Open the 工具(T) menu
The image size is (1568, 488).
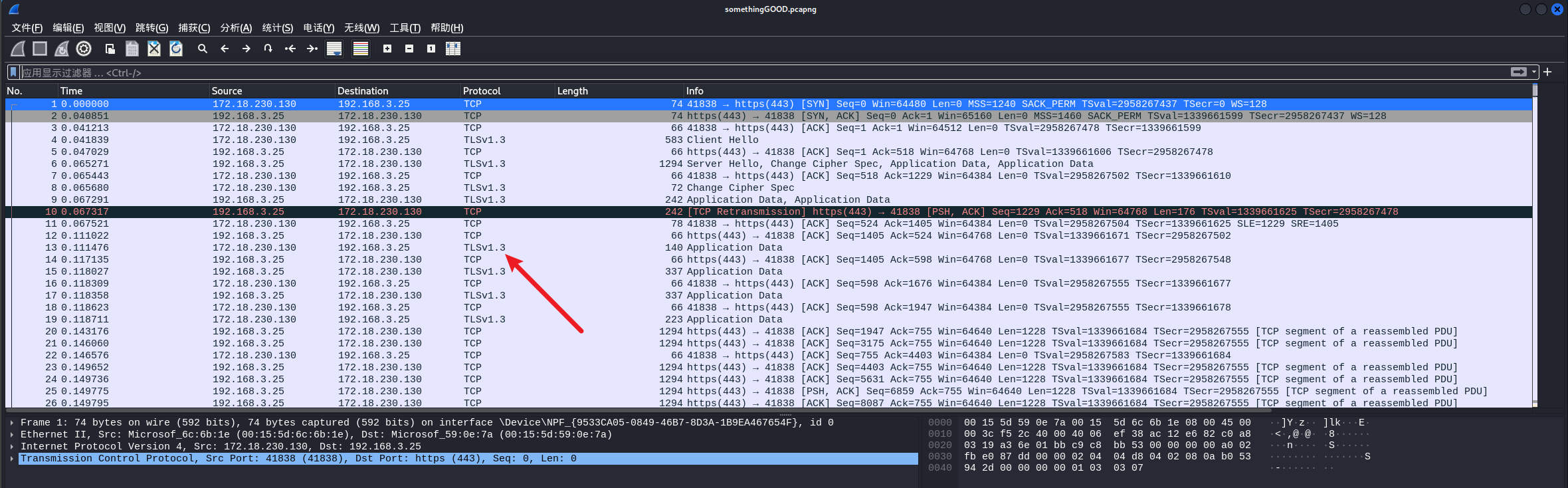[x=405, y=28]
